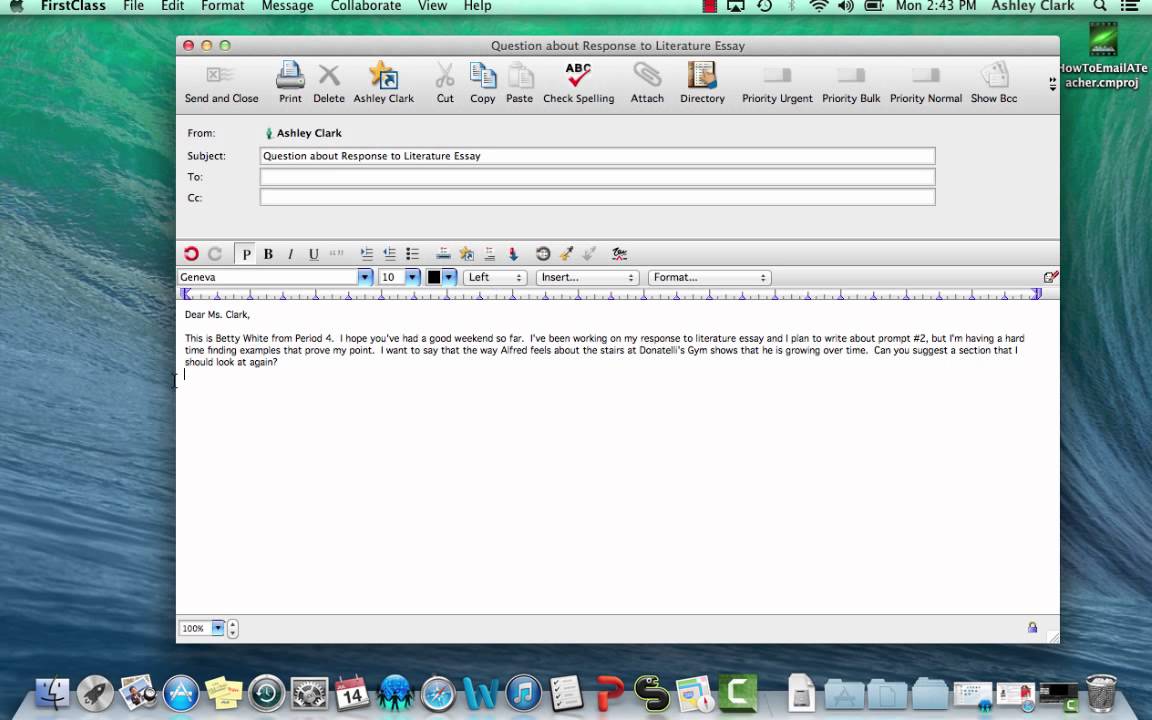Screen dimensions: 1152x720
Task: Open the Collaborate menu
Action: pos(366,6)
